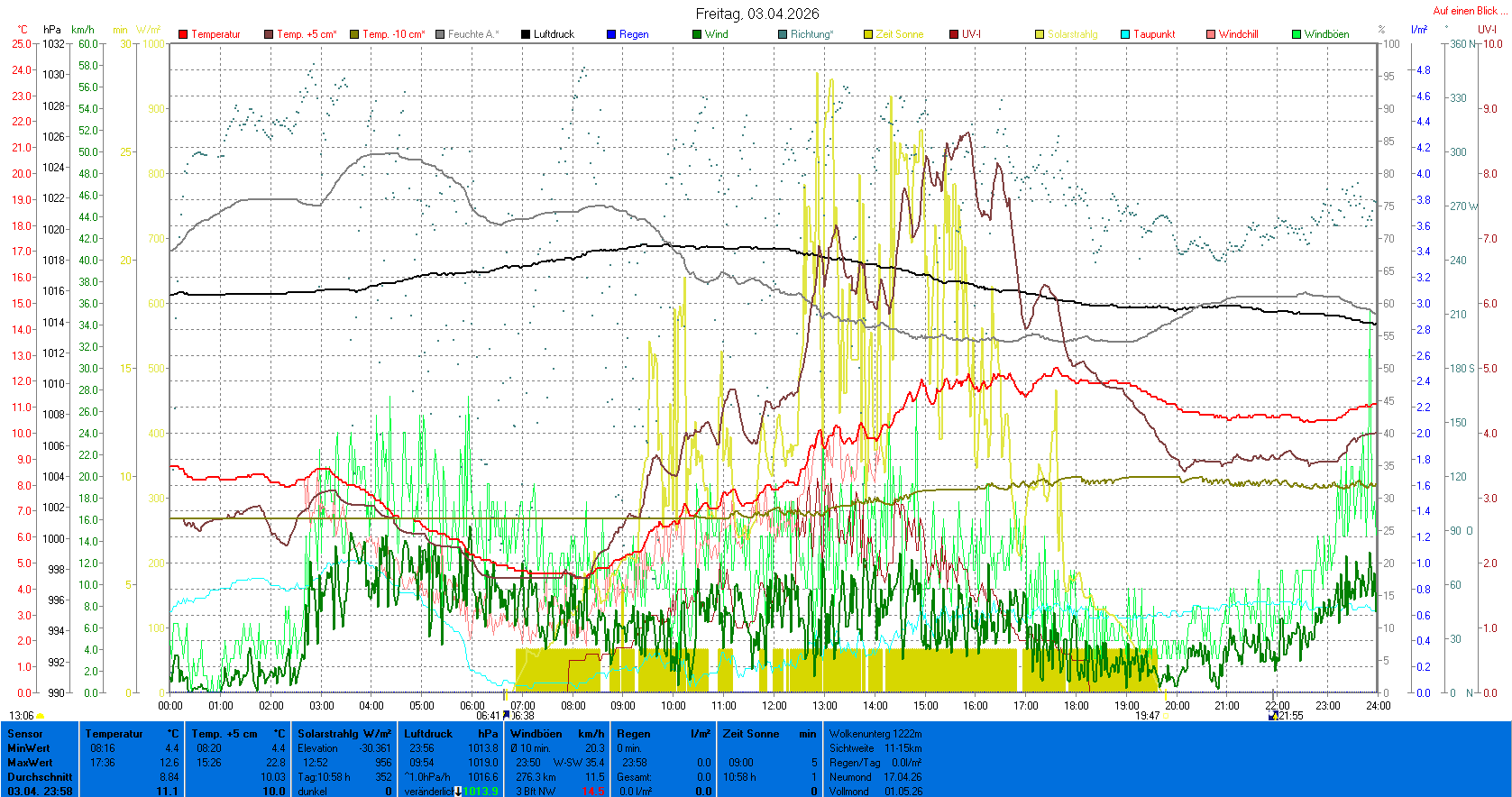The image size is (1512, 797).
Task: Select the 'Solarstrahlg' legend label
Action: [1072, 34]
